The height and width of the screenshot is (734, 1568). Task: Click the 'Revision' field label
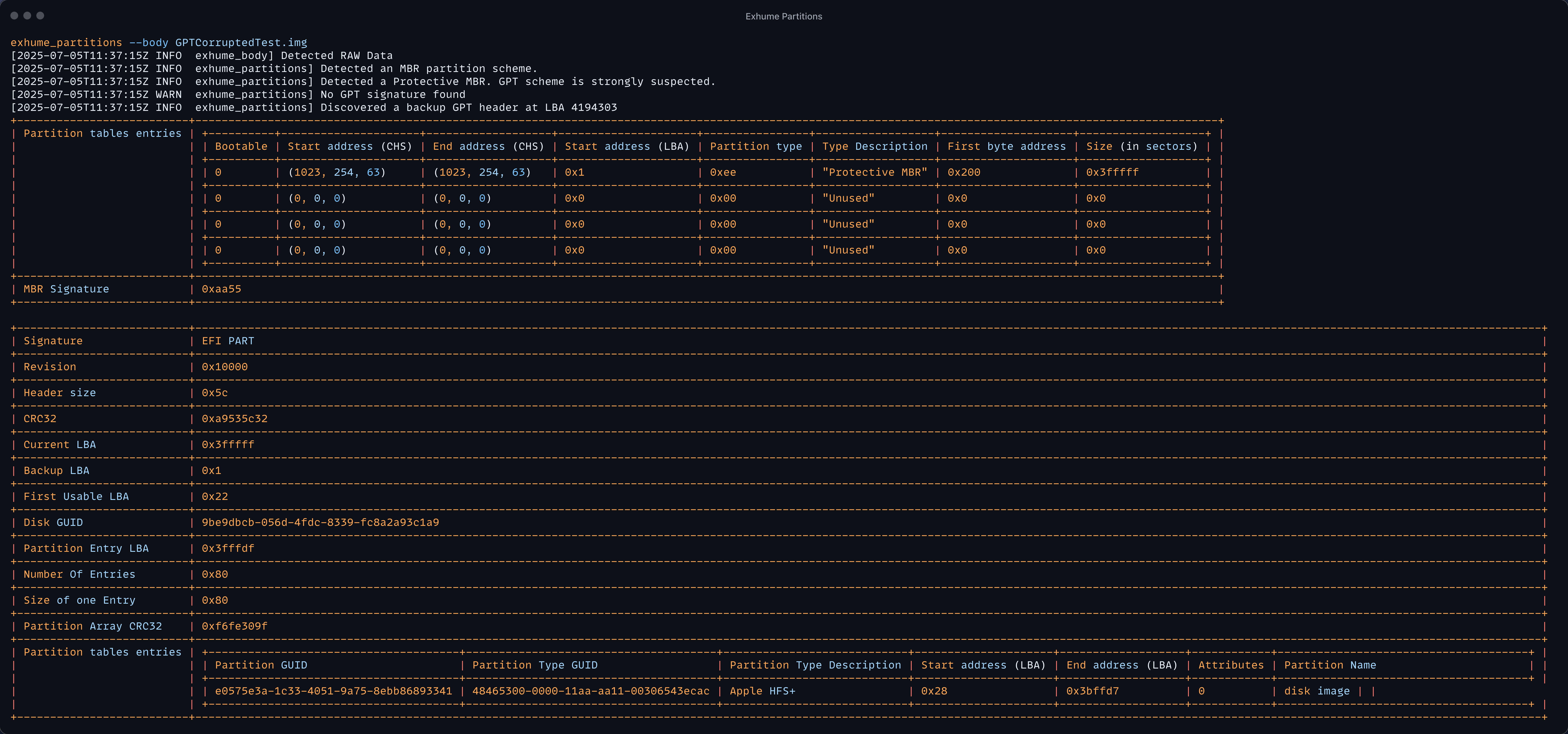point(50,367)
